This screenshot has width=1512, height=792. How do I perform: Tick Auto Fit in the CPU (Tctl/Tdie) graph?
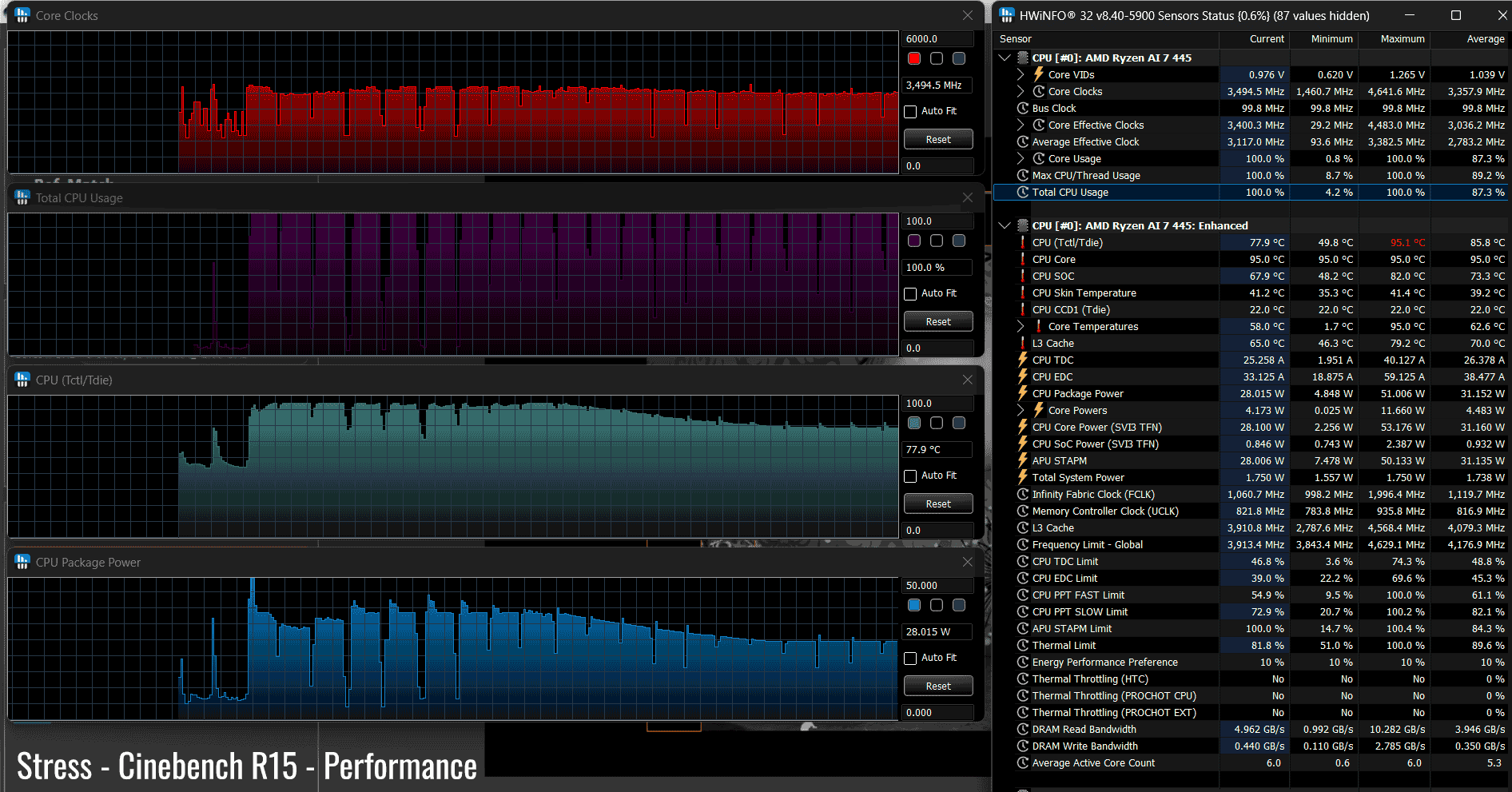pos(910,476)
